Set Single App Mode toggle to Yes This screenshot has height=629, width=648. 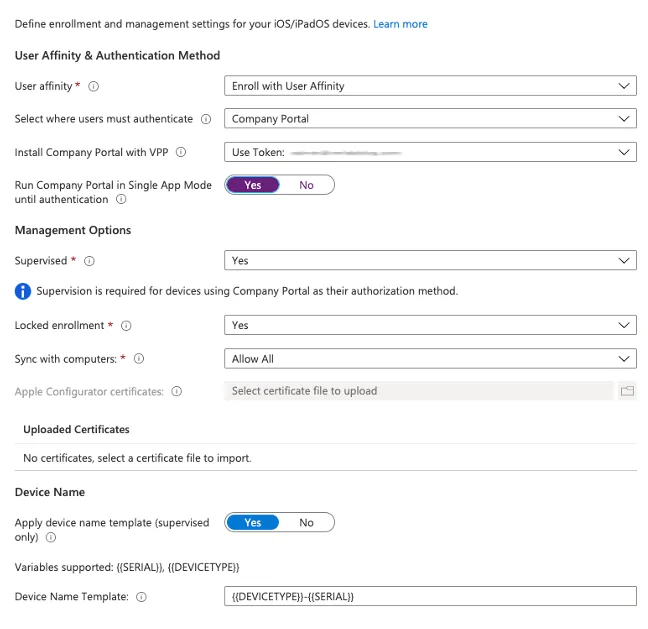[x=253, y=185]
